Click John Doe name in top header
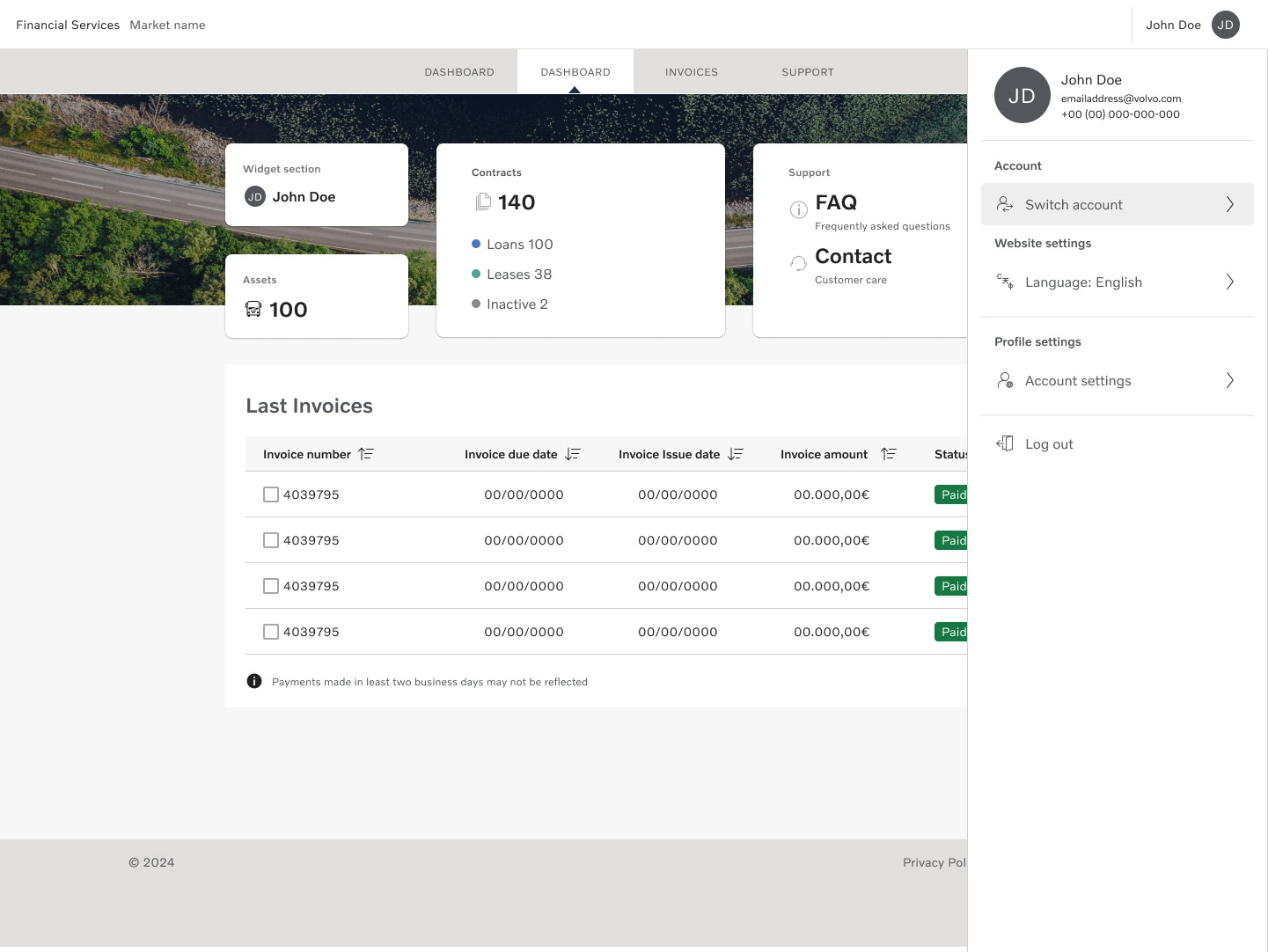 (1173, 25)
